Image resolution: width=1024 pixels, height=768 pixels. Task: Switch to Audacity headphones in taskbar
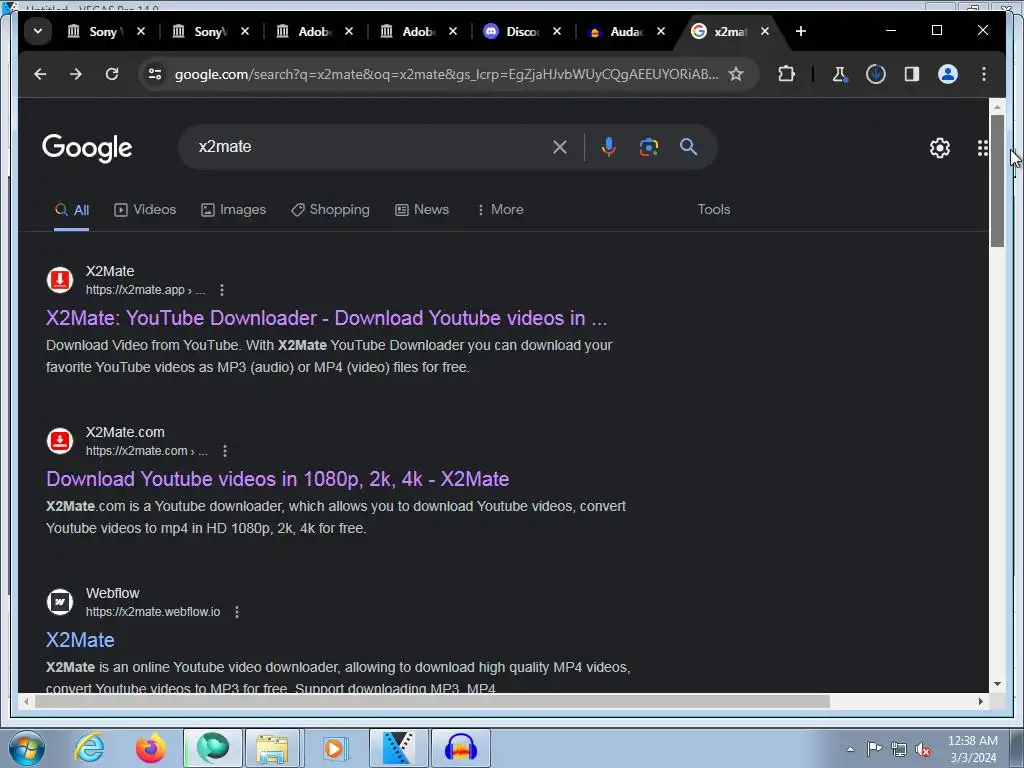460,748
